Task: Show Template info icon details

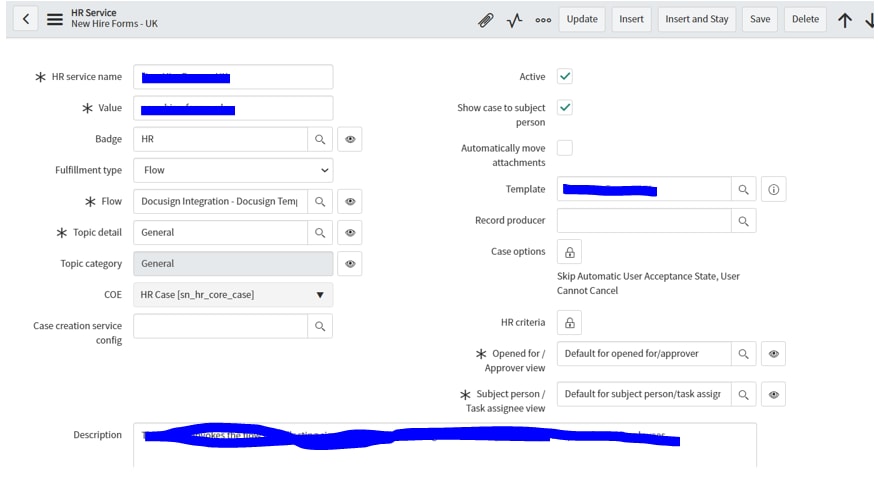Action: click(773, 190)
